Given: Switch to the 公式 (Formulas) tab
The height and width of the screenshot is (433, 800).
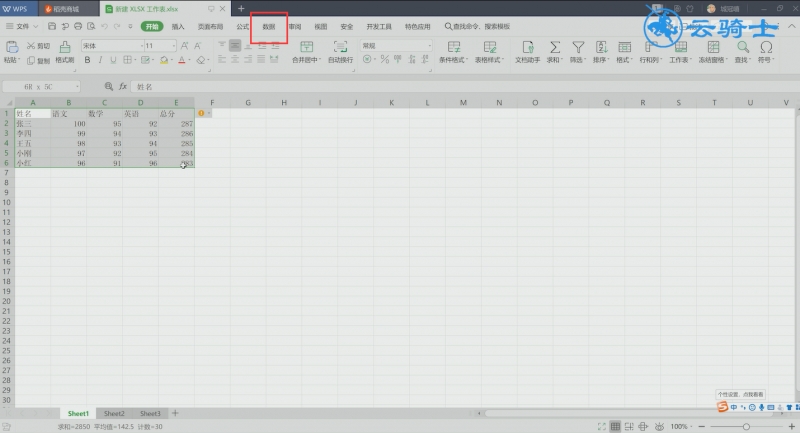Looking at the screenshot, I should pyautogui.click(x=242, y=27).
